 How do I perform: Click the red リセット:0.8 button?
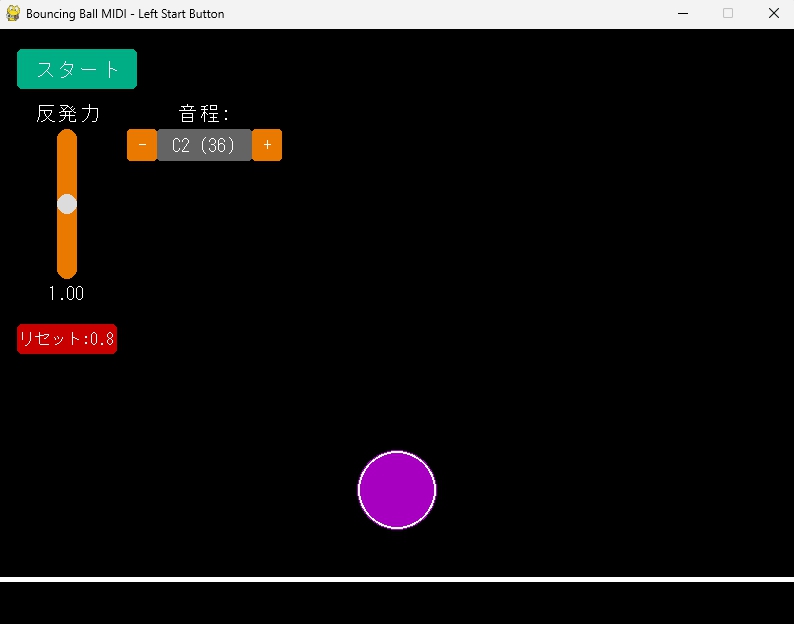click(x=67, y=339)
